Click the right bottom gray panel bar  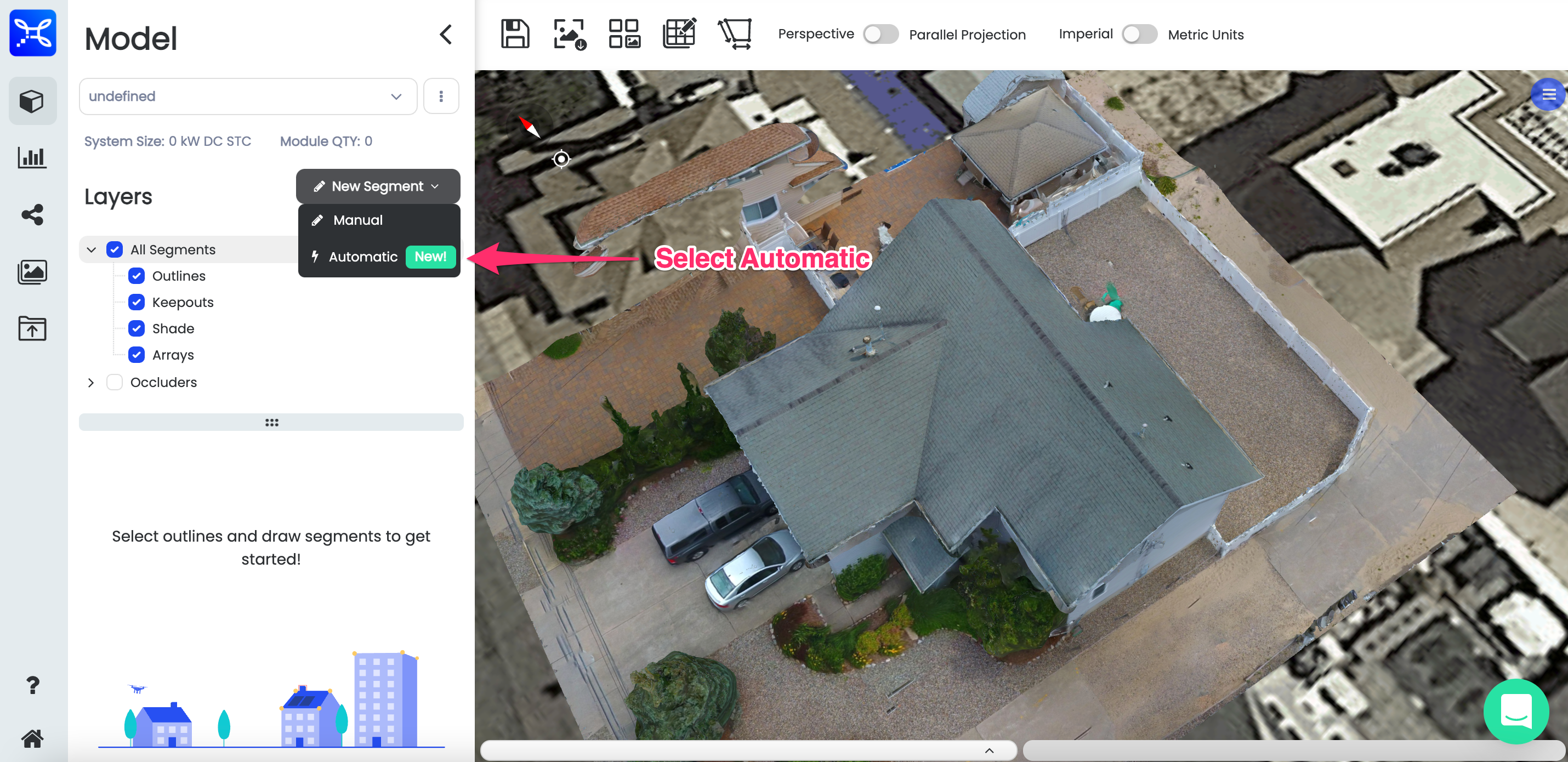[x=1294, y=750]
